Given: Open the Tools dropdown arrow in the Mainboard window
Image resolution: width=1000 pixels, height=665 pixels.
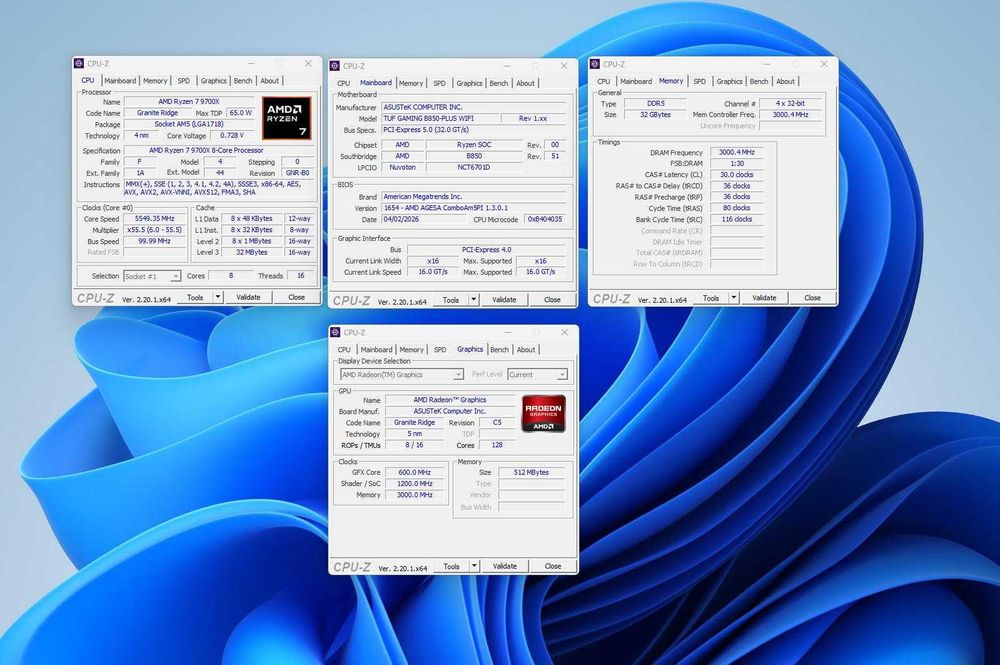Looking at the screenshot, I should click(473, 299).
